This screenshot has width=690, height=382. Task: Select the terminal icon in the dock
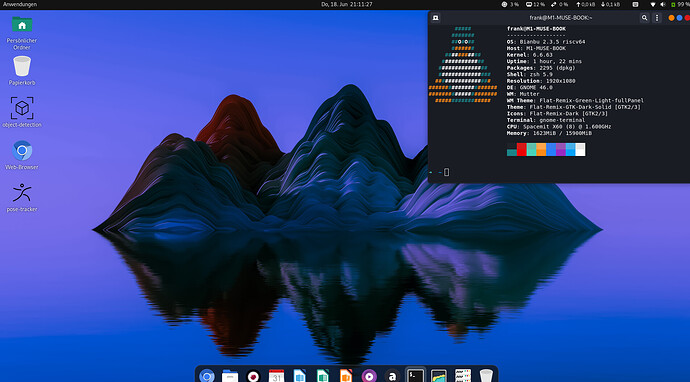pos(415,375)
